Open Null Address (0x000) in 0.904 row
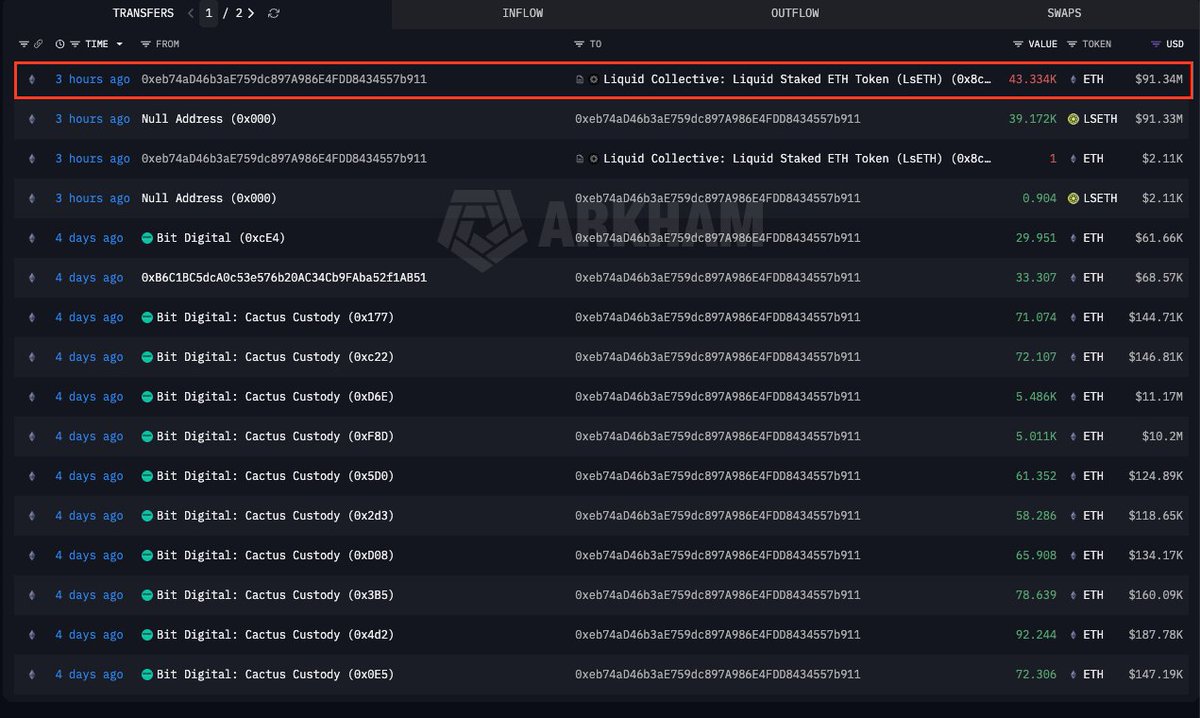1200x718 pixels. click(209, 198)
